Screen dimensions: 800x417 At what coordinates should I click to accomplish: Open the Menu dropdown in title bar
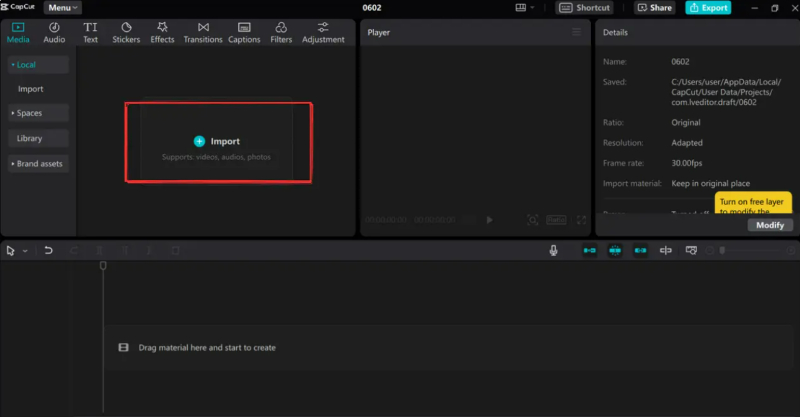pyautogui.click(x=63, y=8)
